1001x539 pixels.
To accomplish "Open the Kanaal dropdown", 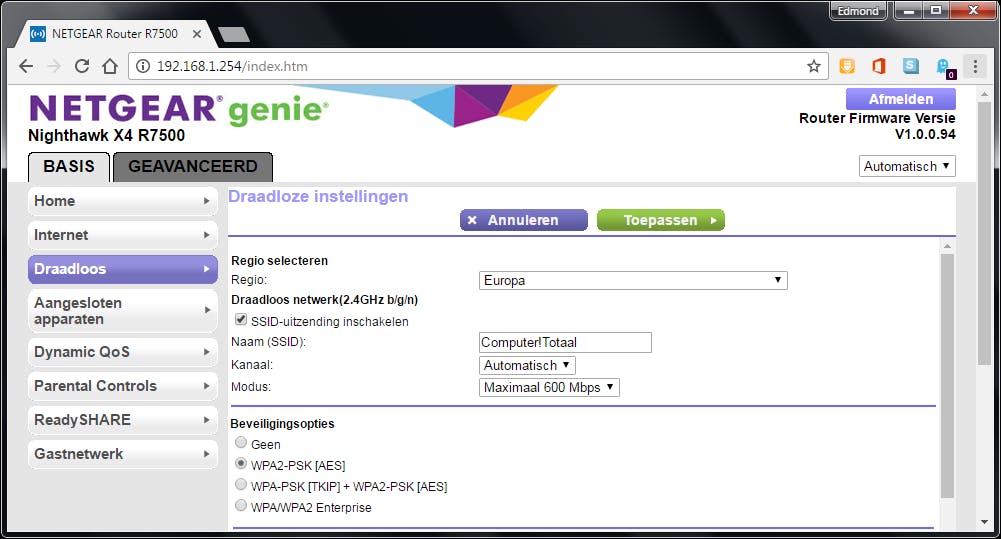I will point(527,365).
